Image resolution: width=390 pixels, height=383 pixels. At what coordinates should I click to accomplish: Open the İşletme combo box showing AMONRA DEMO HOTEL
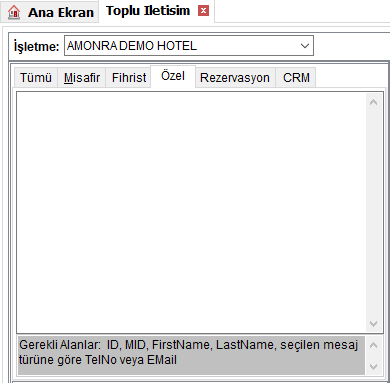point(189,46)
